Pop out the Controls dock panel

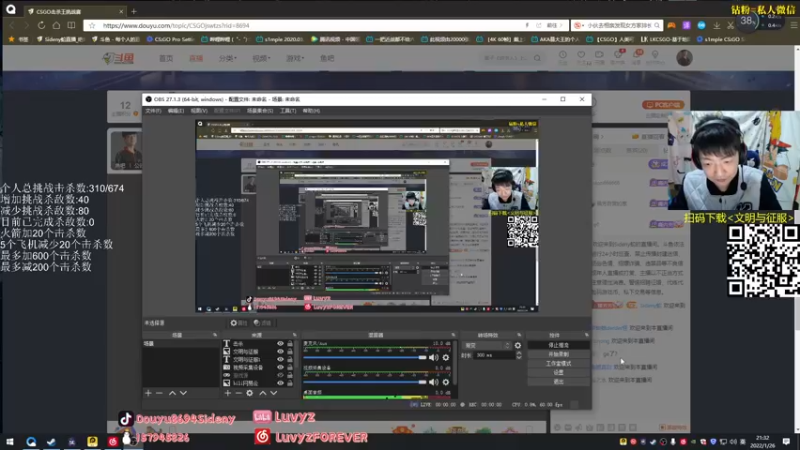[x=586, y=335]
